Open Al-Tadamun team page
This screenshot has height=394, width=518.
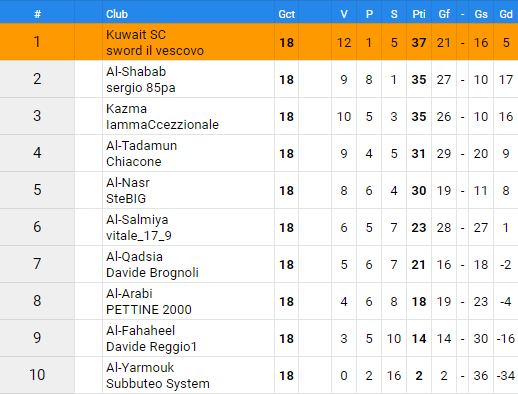pos(141,146)
